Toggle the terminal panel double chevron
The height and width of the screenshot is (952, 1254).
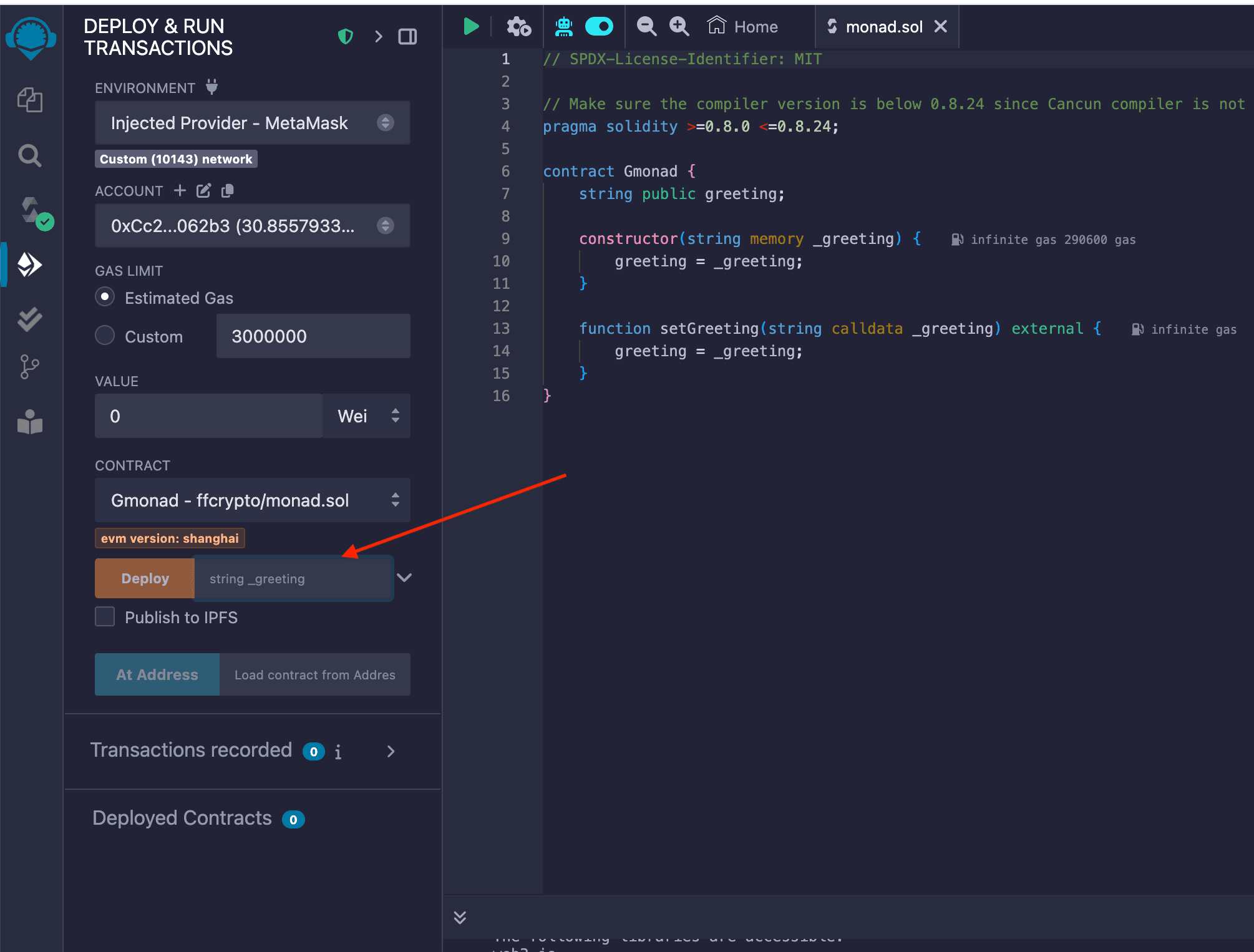tap(460, 918)
